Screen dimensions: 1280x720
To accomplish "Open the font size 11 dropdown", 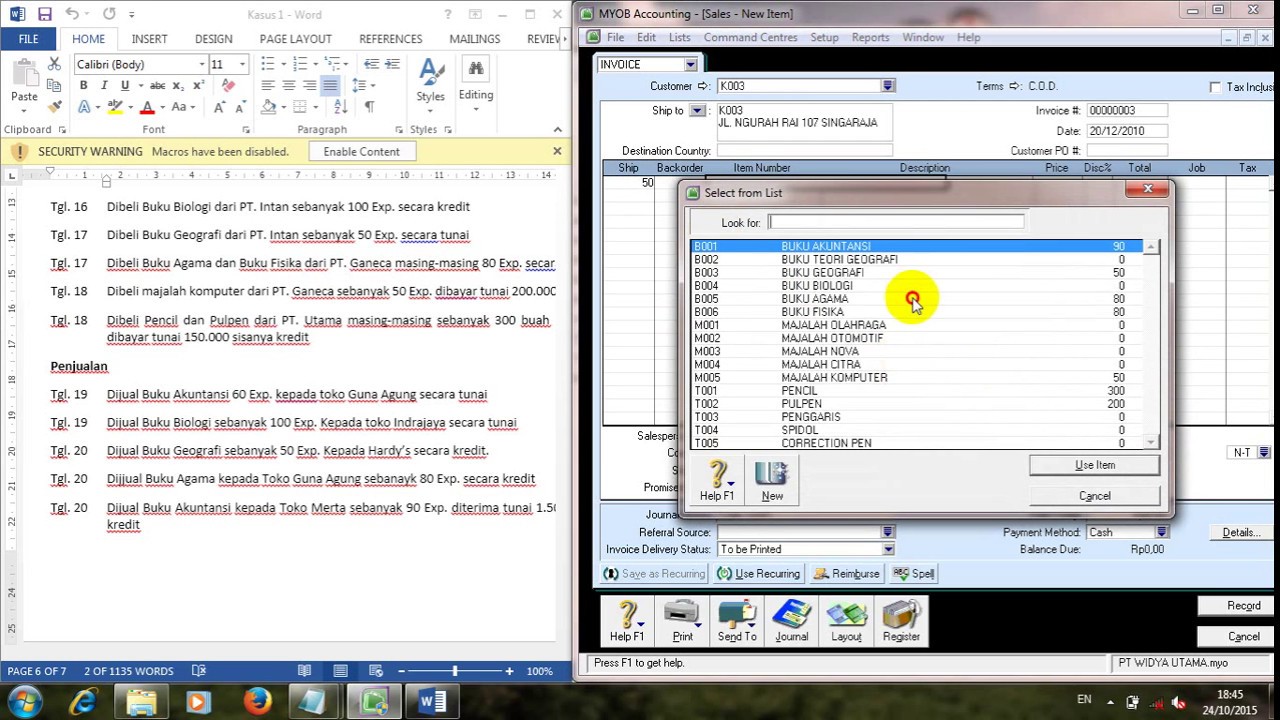I will [242, 64].
